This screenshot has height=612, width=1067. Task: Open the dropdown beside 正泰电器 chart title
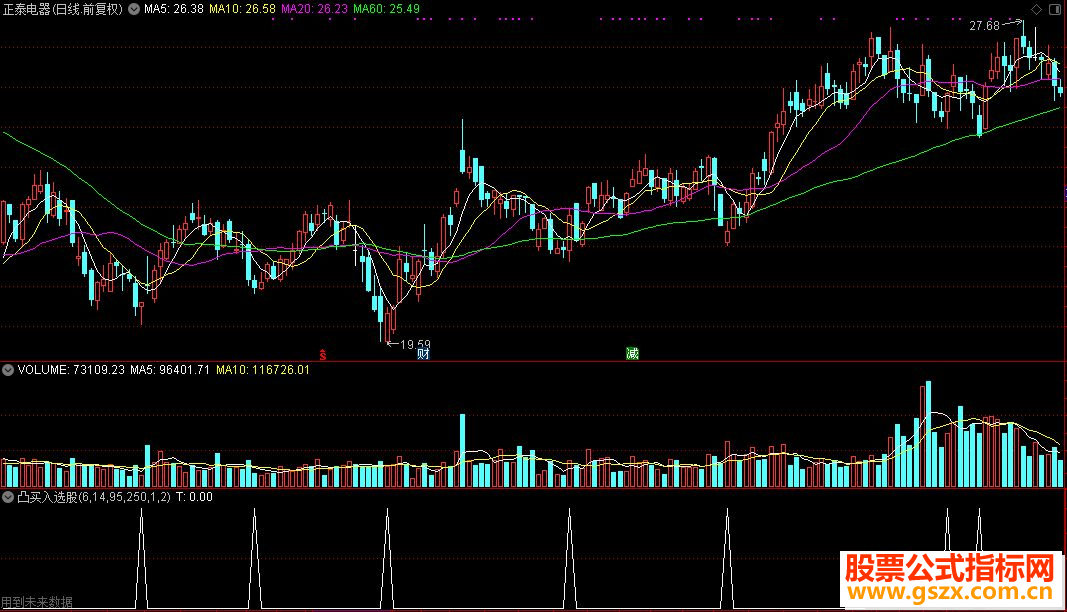click(x=134, y=9)
